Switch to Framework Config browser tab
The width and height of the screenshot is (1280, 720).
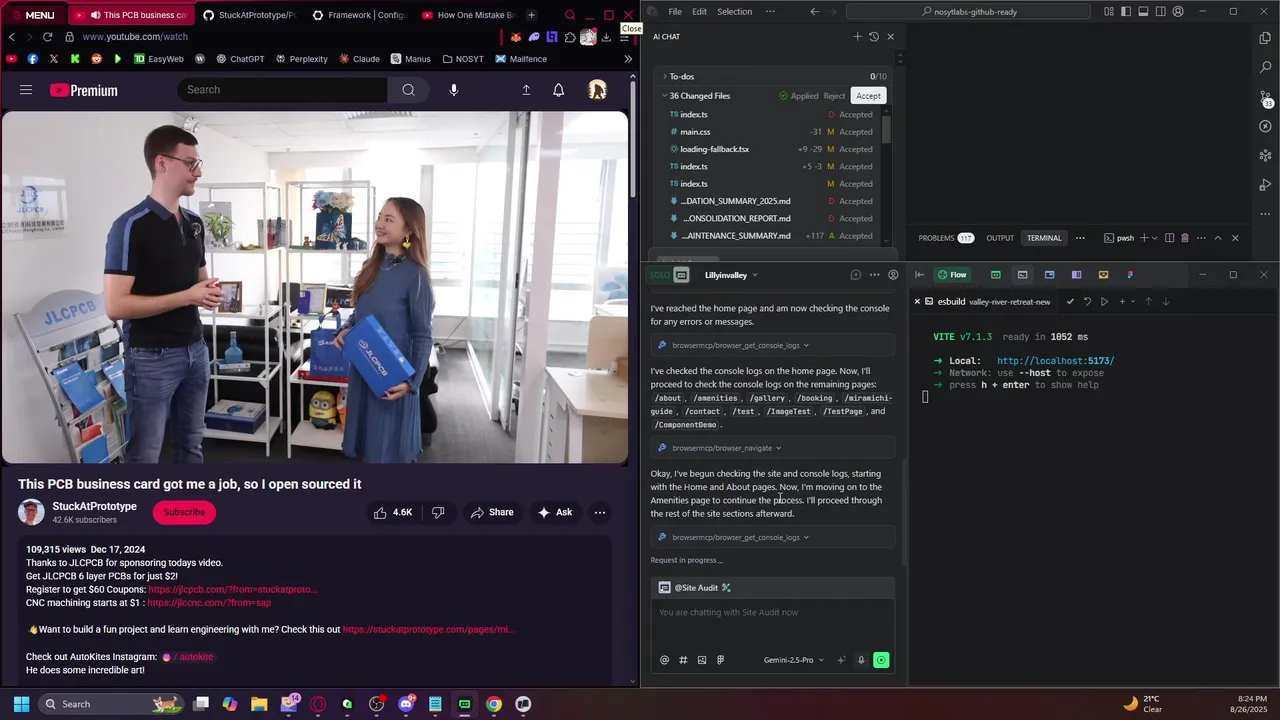[359, 15]
